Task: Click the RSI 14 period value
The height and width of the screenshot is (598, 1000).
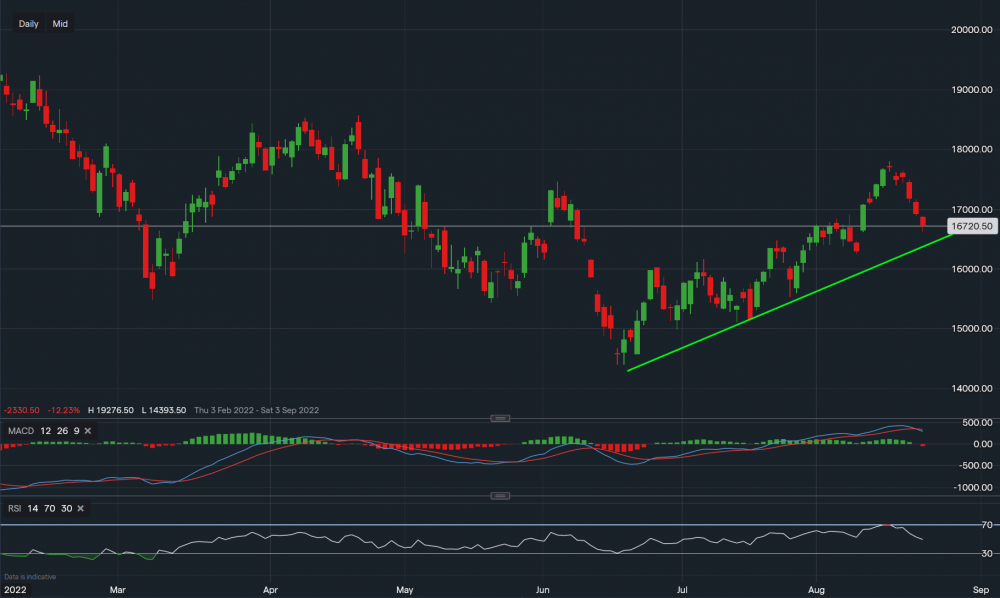Action: point(32,509)
